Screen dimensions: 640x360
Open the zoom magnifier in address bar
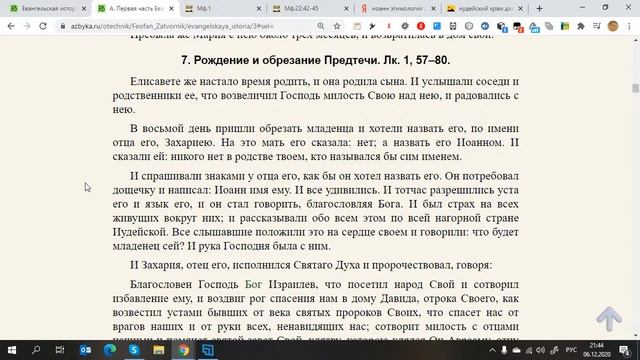[321, 26]
